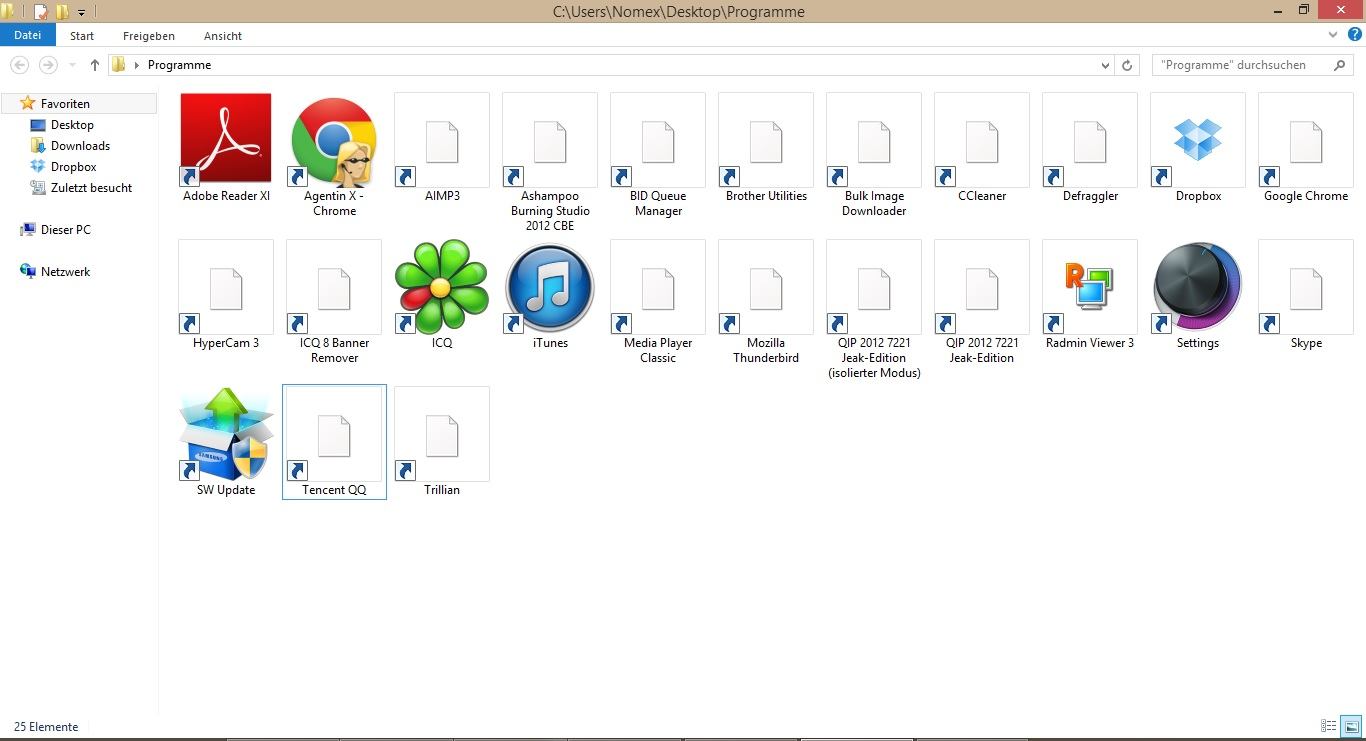Expand the address bar history dropdown

[x=1105, y=65]
